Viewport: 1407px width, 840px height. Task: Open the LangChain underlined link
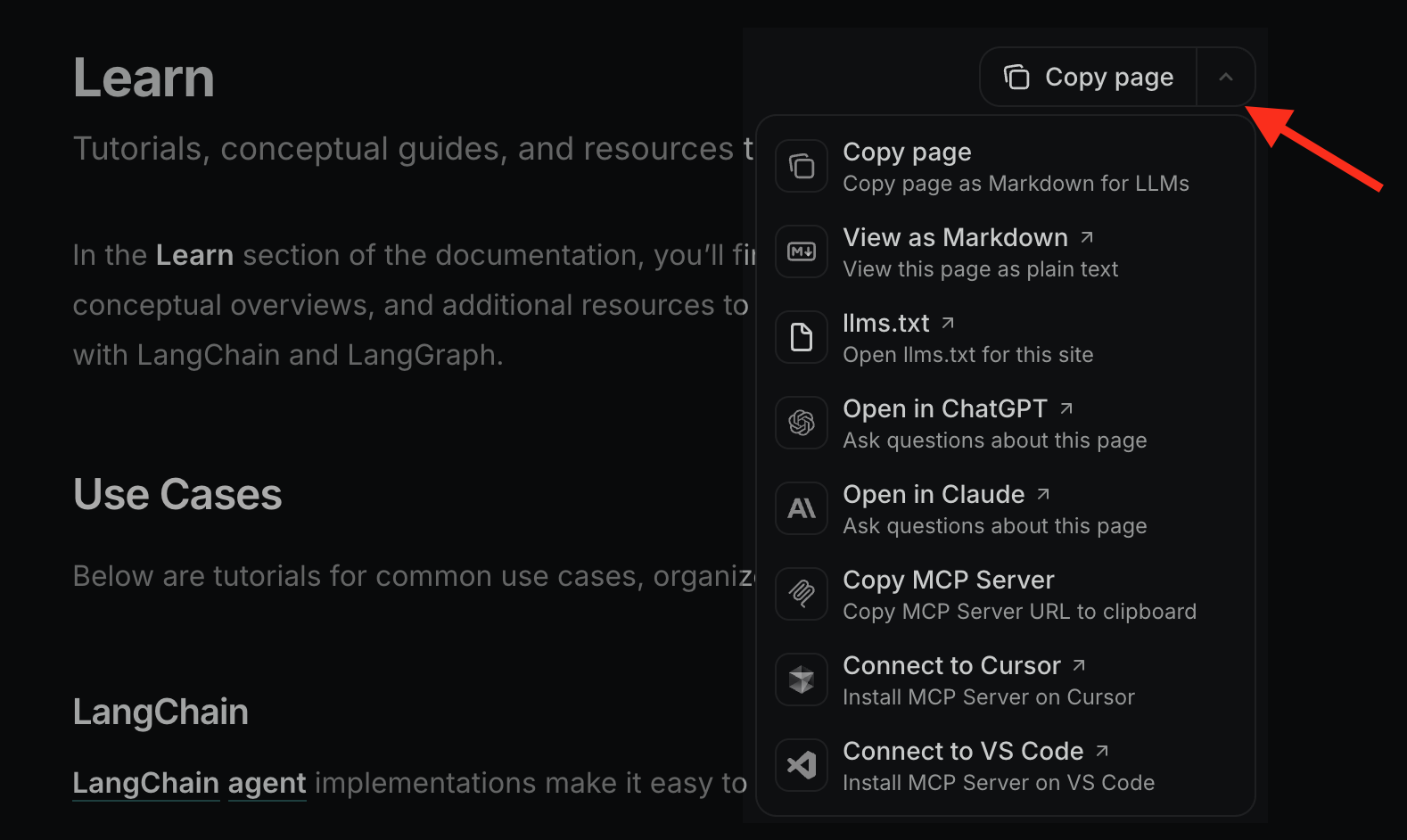145,783
